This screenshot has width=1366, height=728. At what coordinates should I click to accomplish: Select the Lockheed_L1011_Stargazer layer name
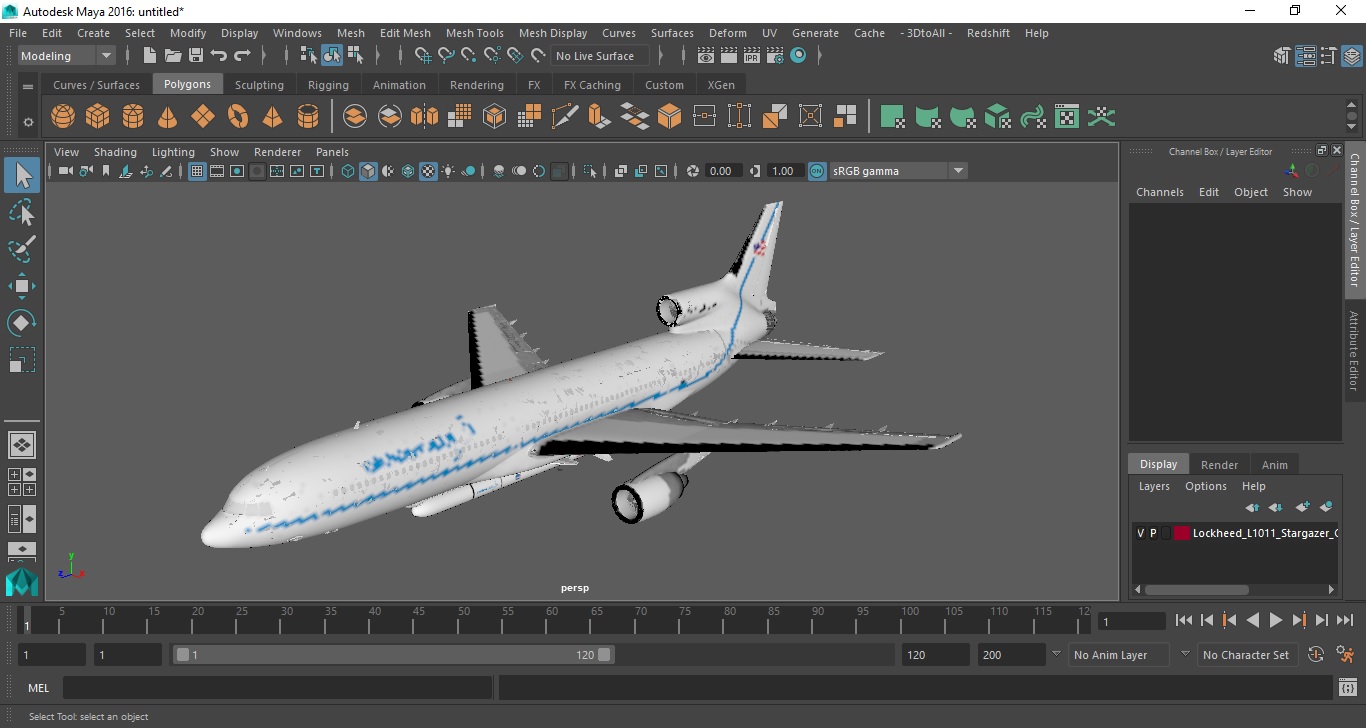1264,533
